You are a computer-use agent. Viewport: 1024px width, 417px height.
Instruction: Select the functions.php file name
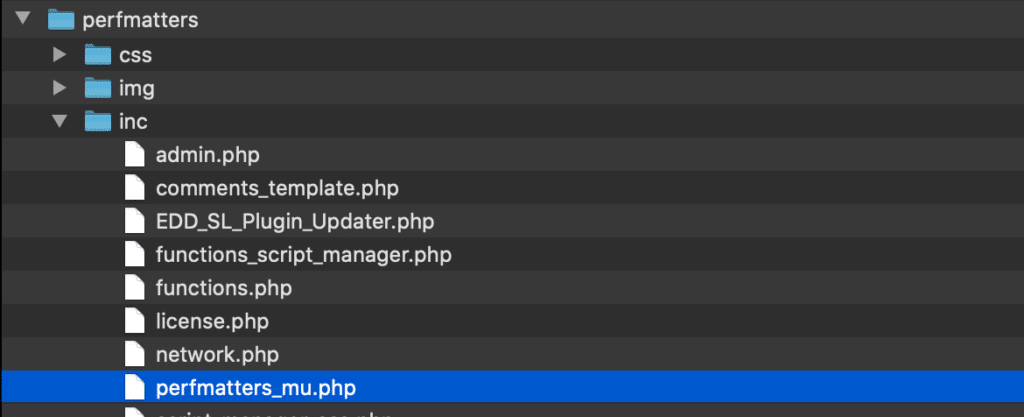223,288
